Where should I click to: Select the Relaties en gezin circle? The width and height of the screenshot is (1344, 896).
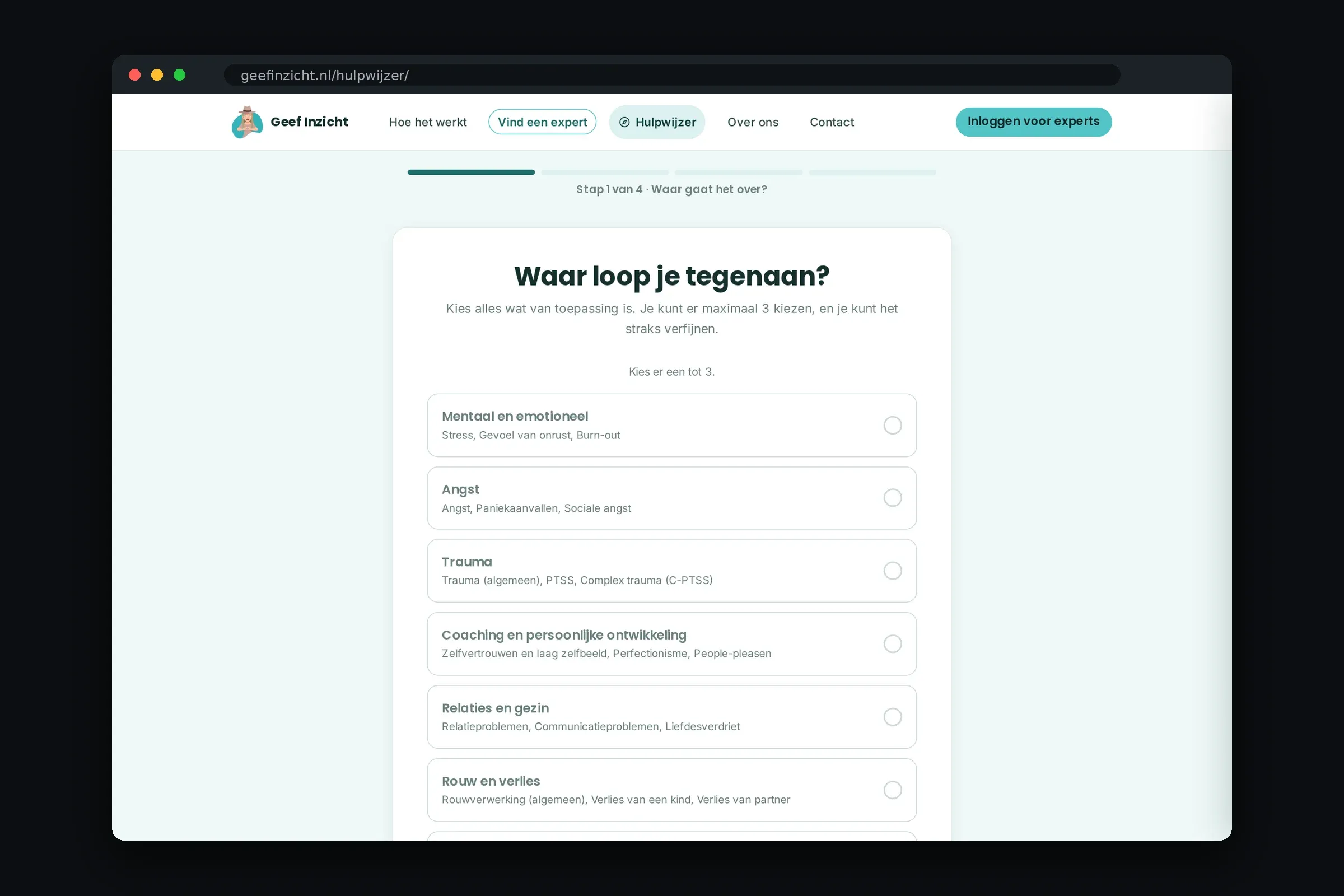pos(893,717)
